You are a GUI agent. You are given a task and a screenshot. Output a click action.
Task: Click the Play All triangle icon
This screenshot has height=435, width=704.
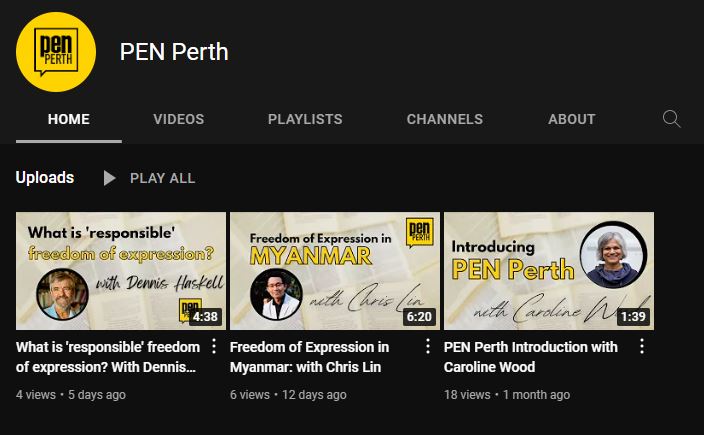click(x=109, y=178)
